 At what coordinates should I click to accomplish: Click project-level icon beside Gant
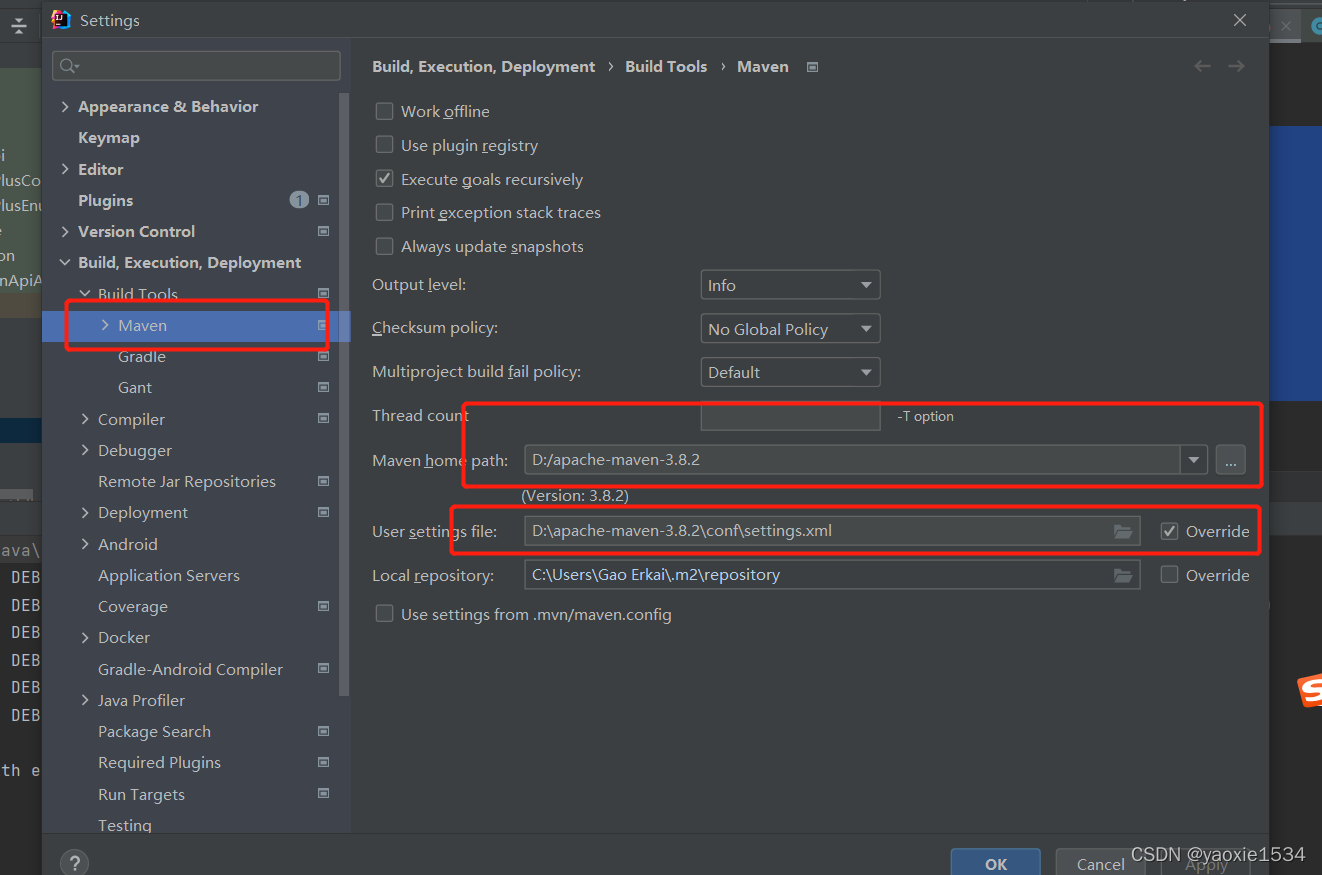pyautogui.click(x=323, y=387)
